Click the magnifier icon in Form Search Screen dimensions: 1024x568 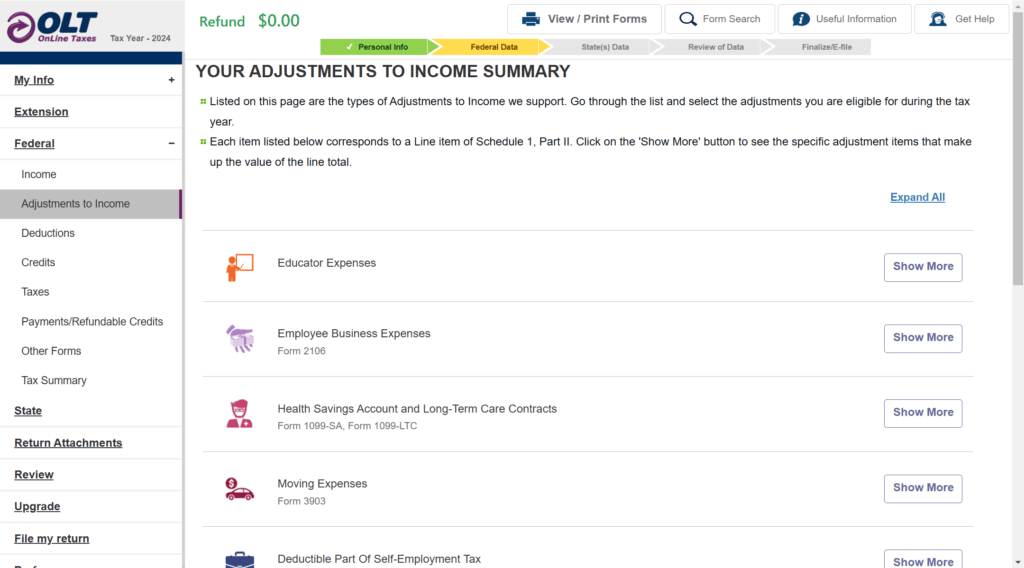tap(688, 19)
